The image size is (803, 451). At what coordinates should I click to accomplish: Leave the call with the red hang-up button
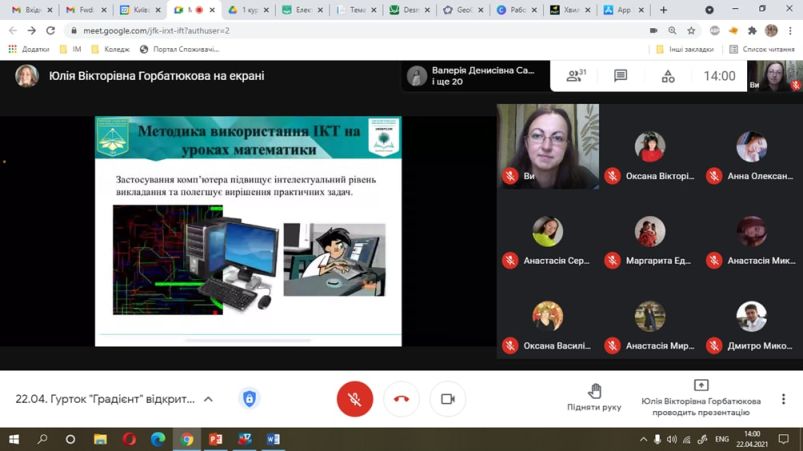402,399
